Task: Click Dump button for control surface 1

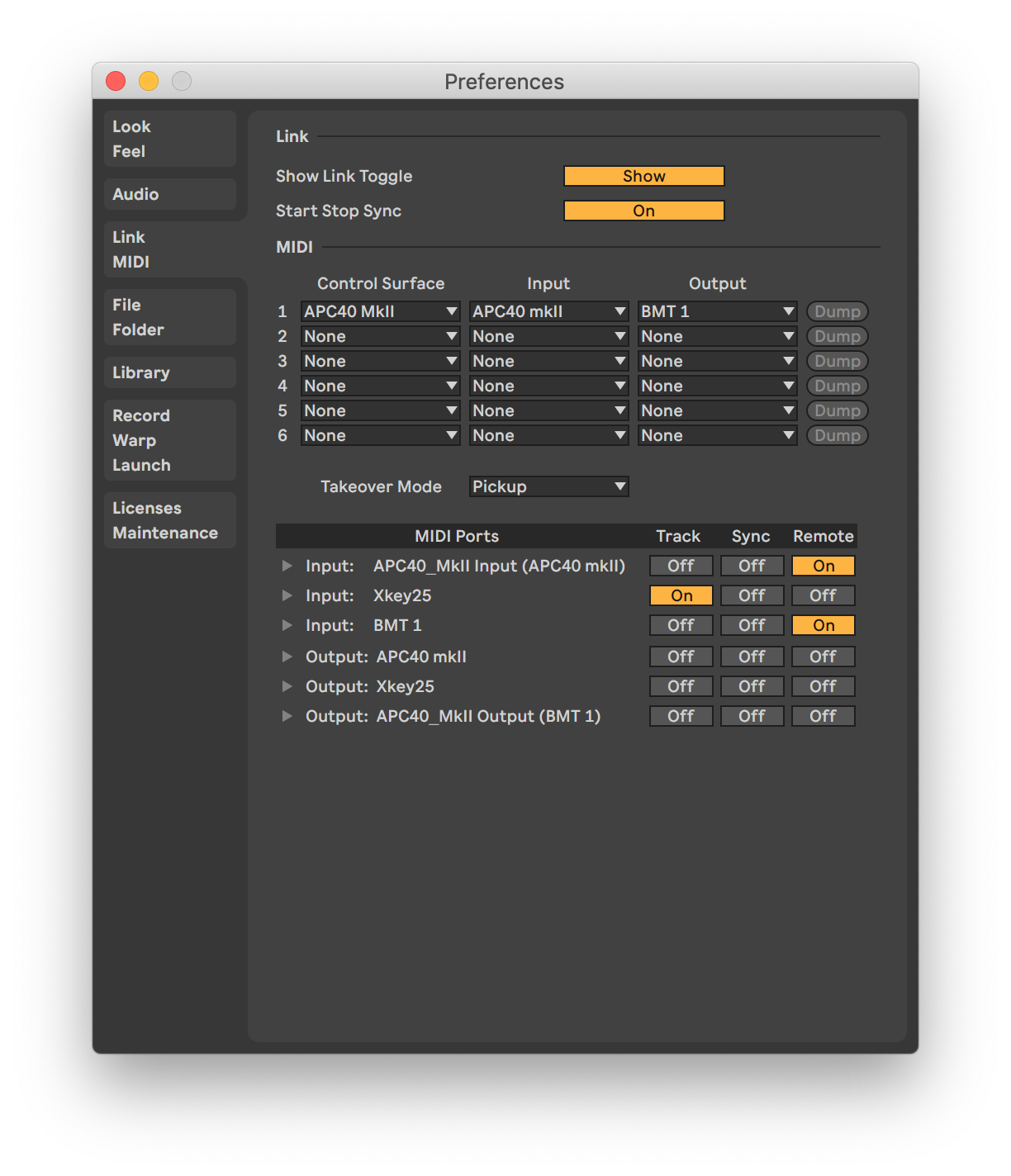Action: tap(837, 311)
